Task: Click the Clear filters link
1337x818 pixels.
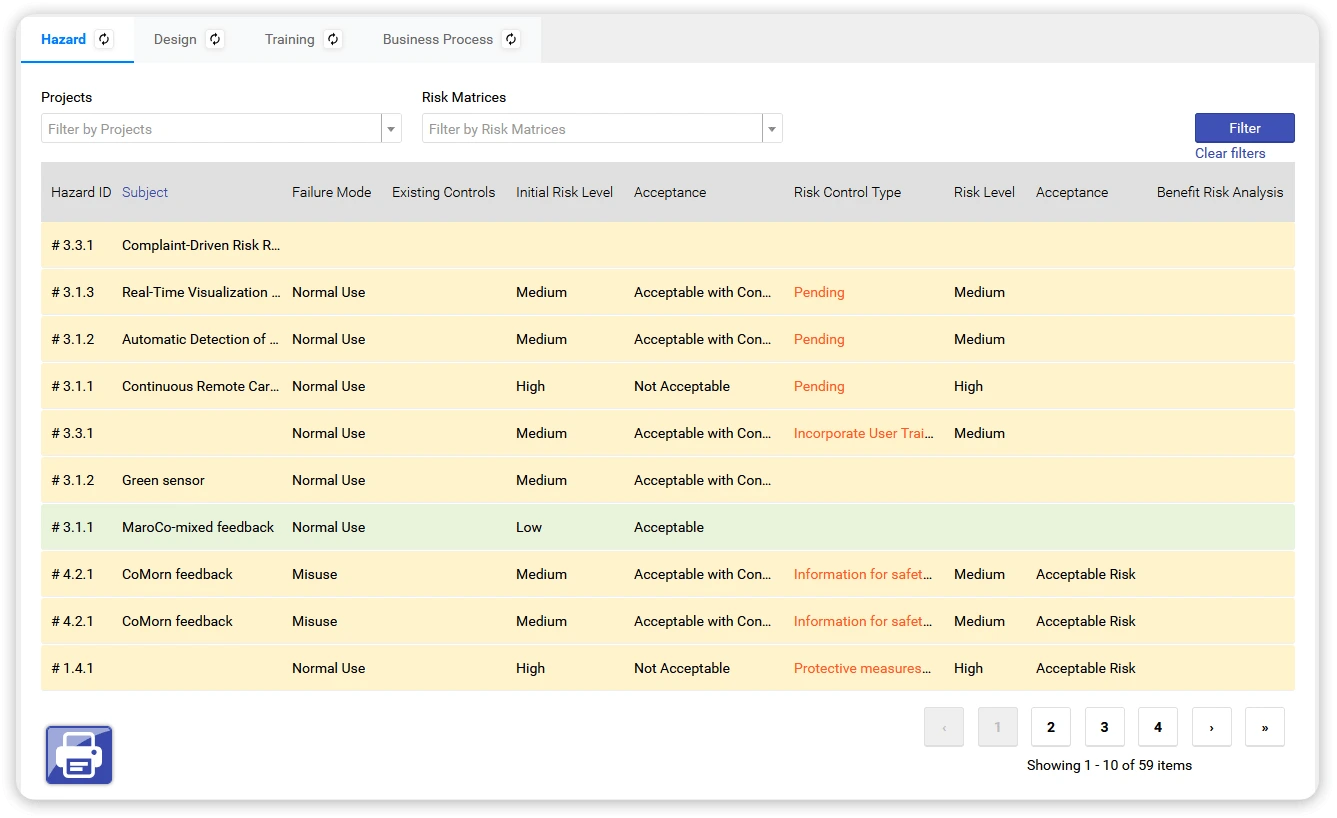Action: pyautogui.click(x=1230, y=153)
